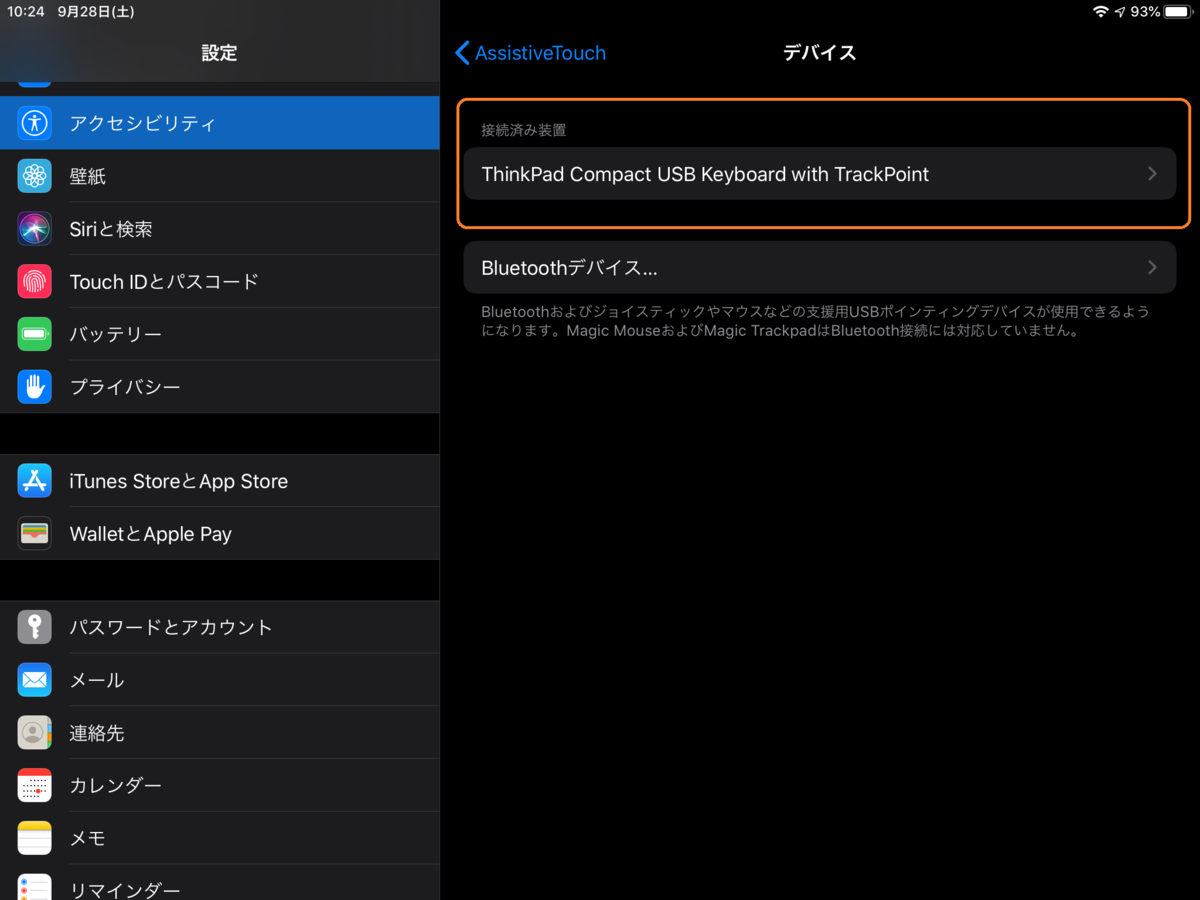1200x900 pixels.
Task: Tap the デバイス page title
Action: tap(819, 53)
